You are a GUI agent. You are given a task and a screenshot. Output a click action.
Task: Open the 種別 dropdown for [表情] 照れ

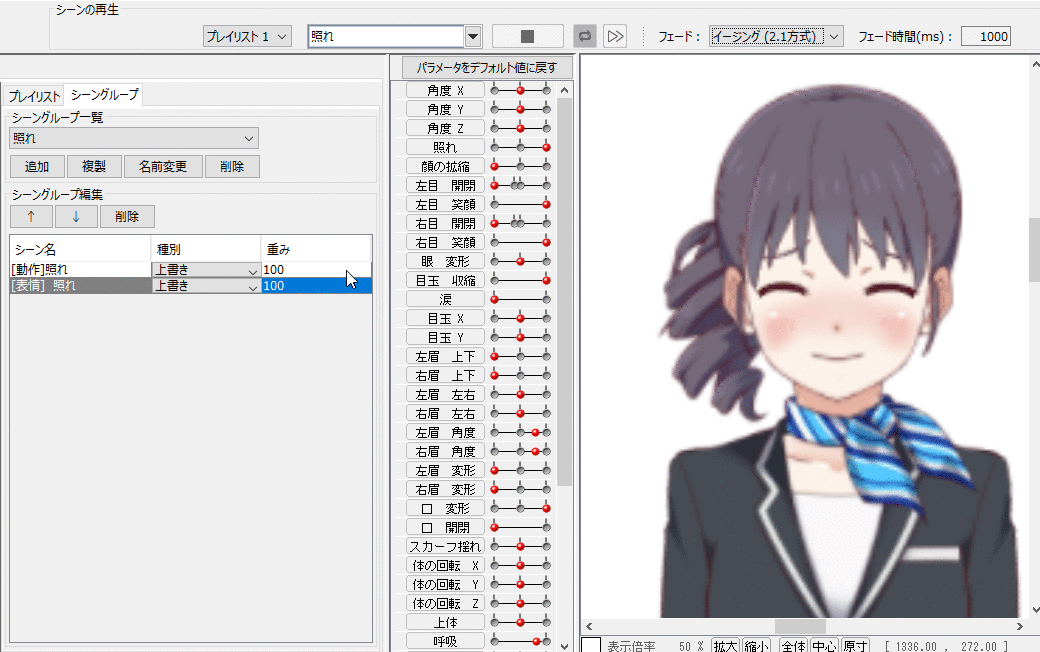click(x=206, y=285)
